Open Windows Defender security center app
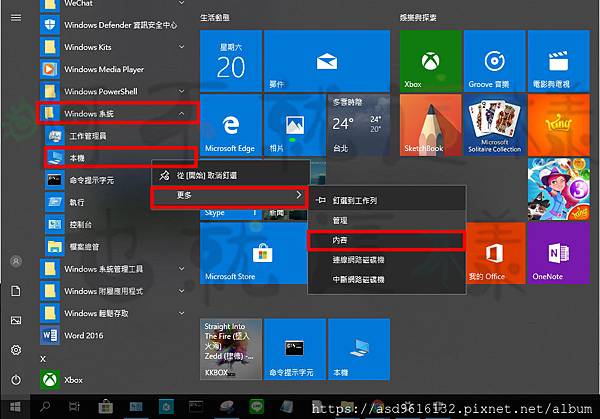Viewport: 600px width, 419px height. coord(115,25)
